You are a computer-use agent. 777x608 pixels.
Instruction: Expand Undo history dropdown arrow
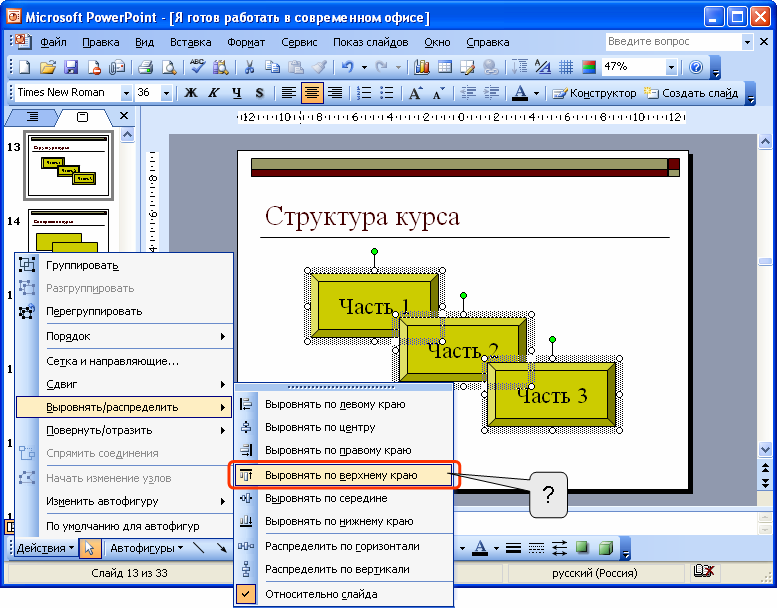point(364,67)
